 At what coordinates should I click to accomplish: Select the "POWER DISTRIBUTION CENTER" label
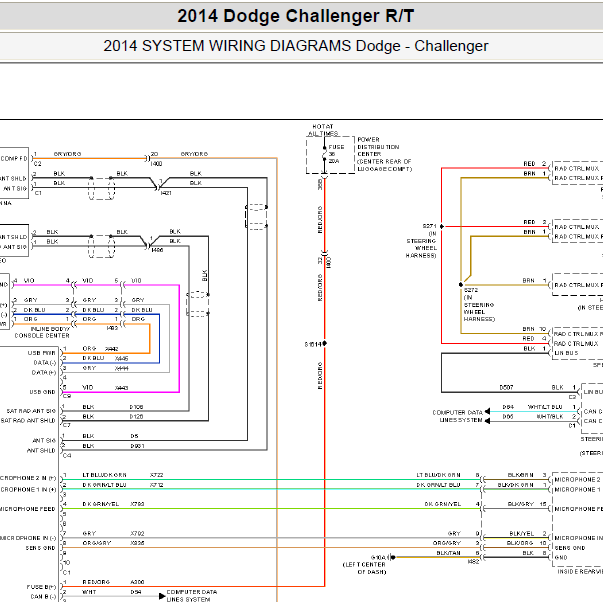[378, 147]
